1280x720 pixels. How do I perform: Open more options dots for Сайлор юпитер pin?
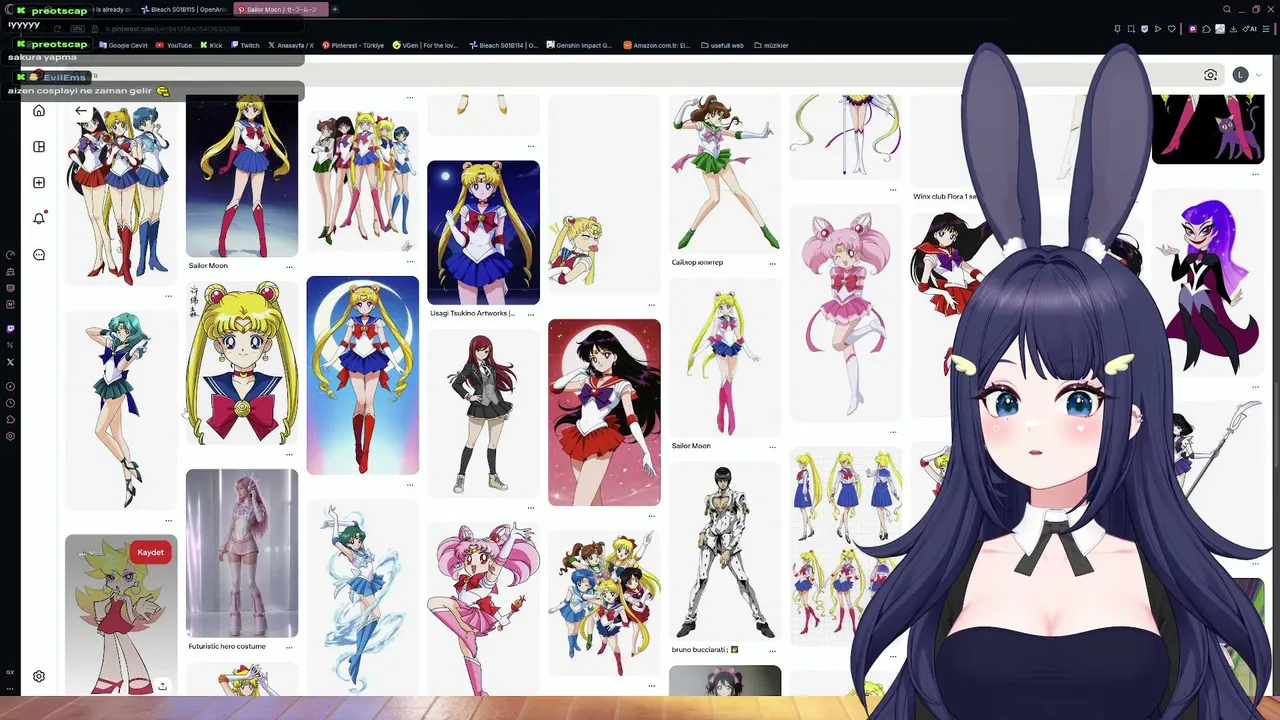[772, 264]
